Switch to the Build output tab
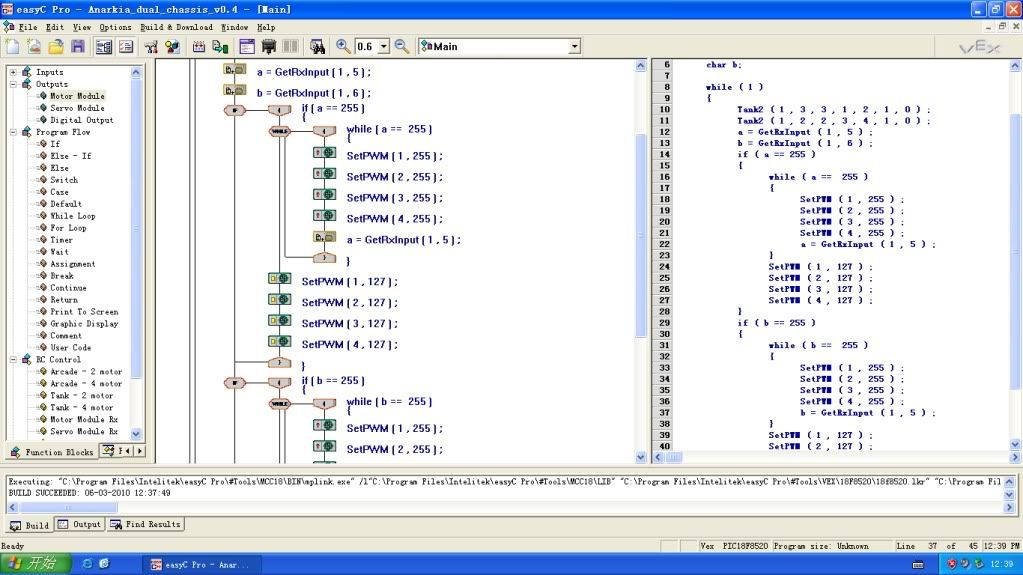 point(29,525)
